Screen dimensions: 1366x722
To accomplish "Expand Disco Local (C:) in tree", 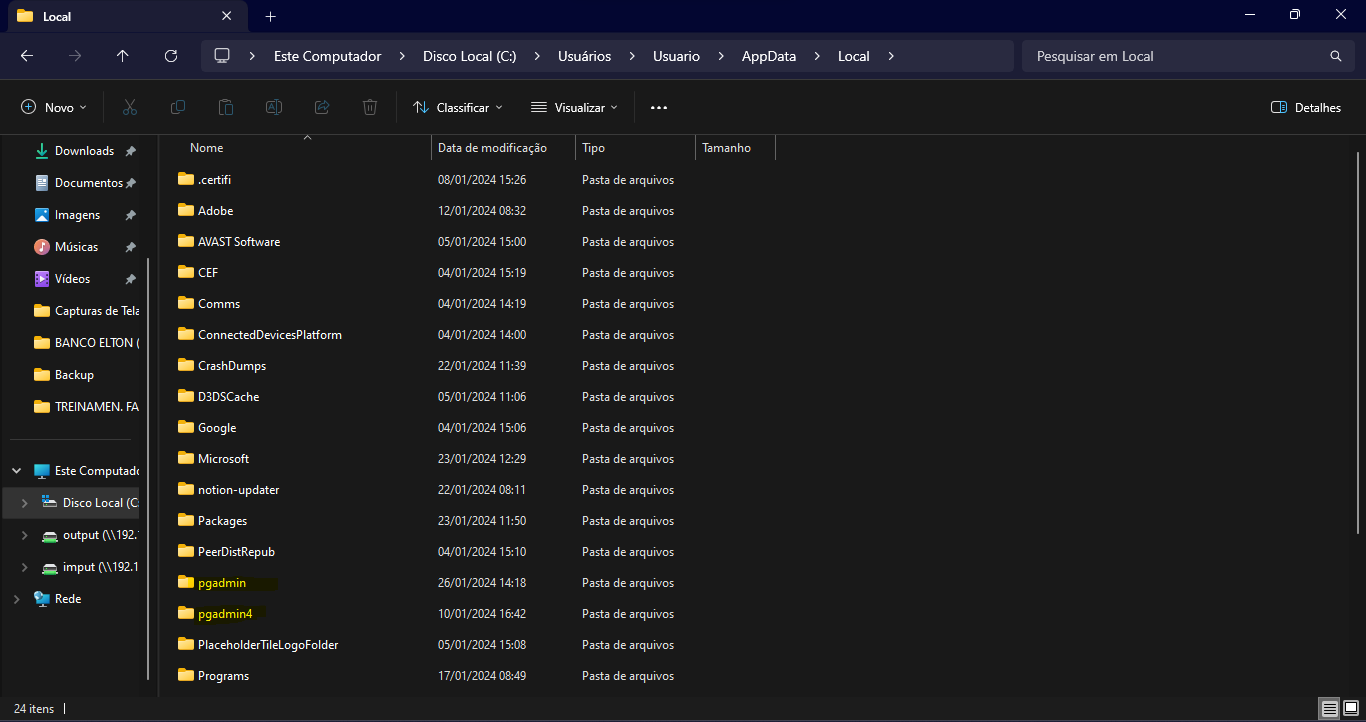I will [x=25, y=503].
